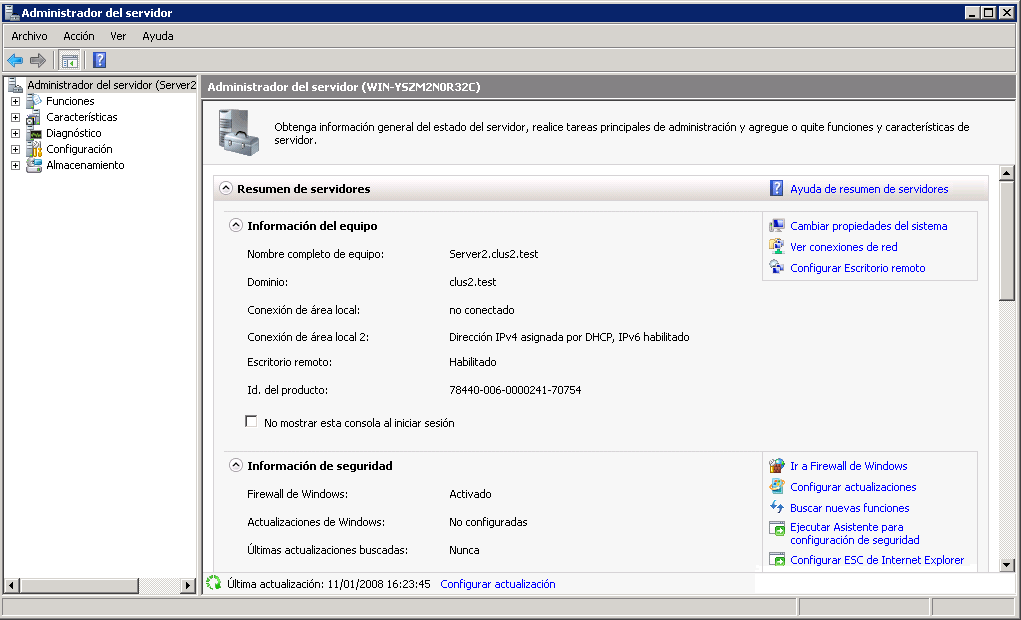Click the Ver conexiones de red icon
Screen dimensions: 1021x620
point(777,247)
